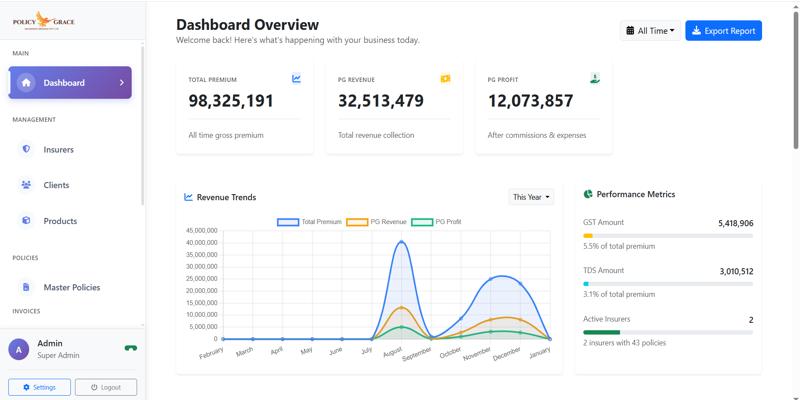Expand the Dashboard menu chevron
This screenshot has width=800, height=400.
pyautogui.click(x=122, y=83)
